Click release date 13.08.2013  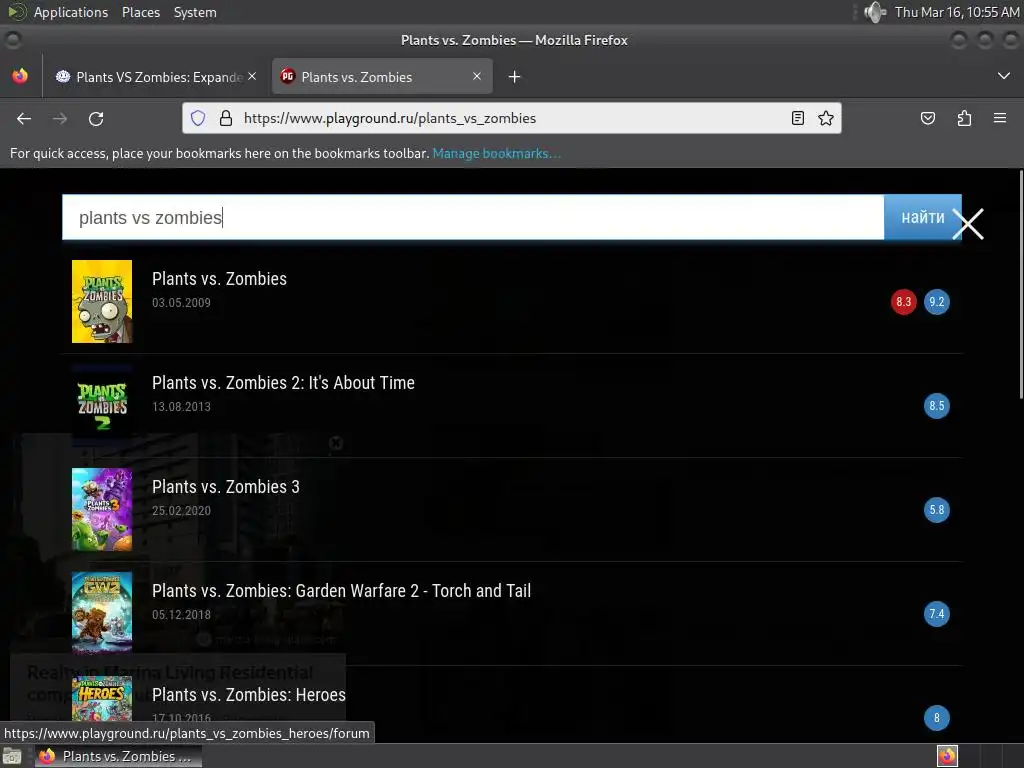(182, 406)
